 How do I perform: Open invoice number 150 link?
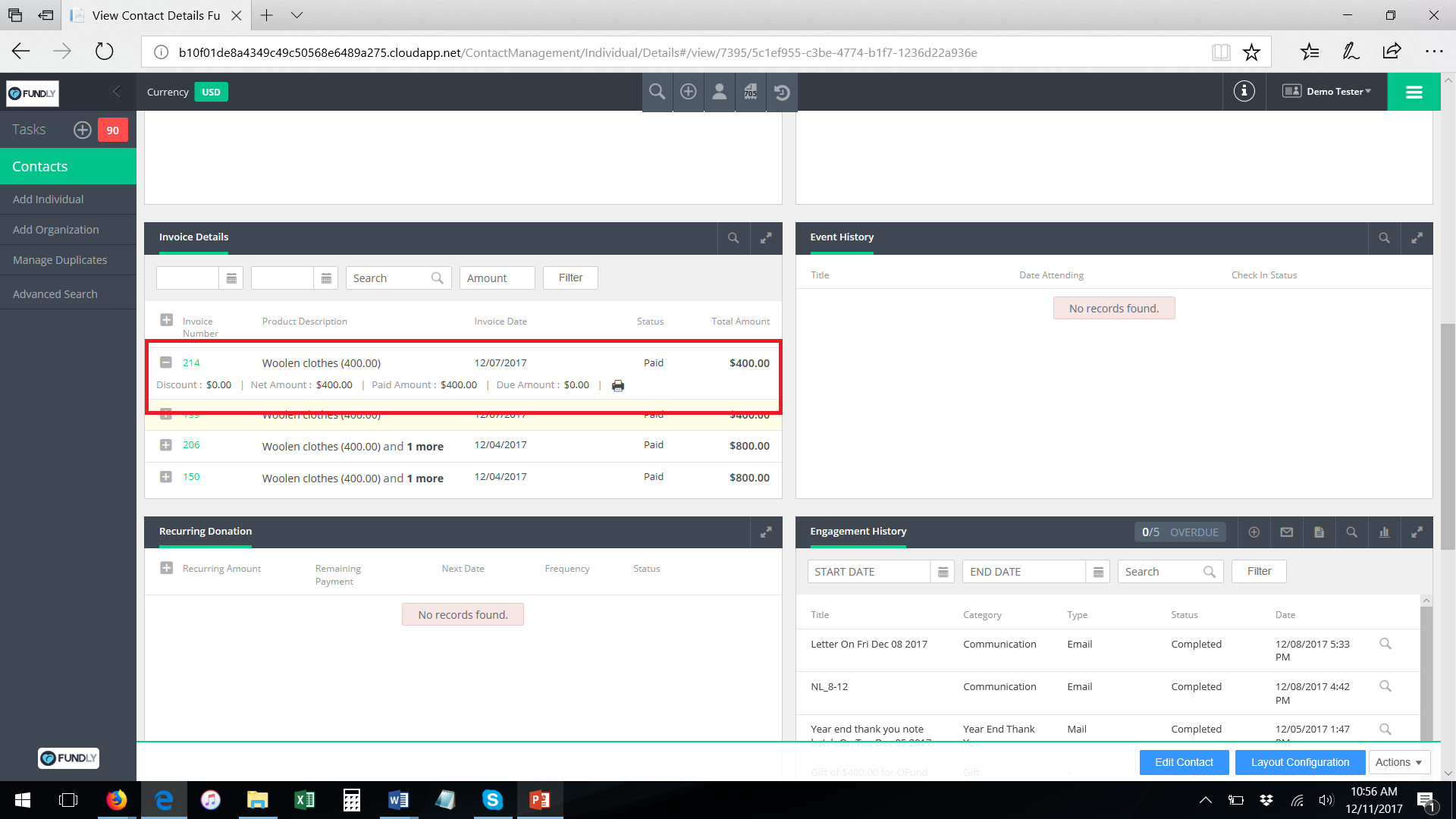(191, 477)
